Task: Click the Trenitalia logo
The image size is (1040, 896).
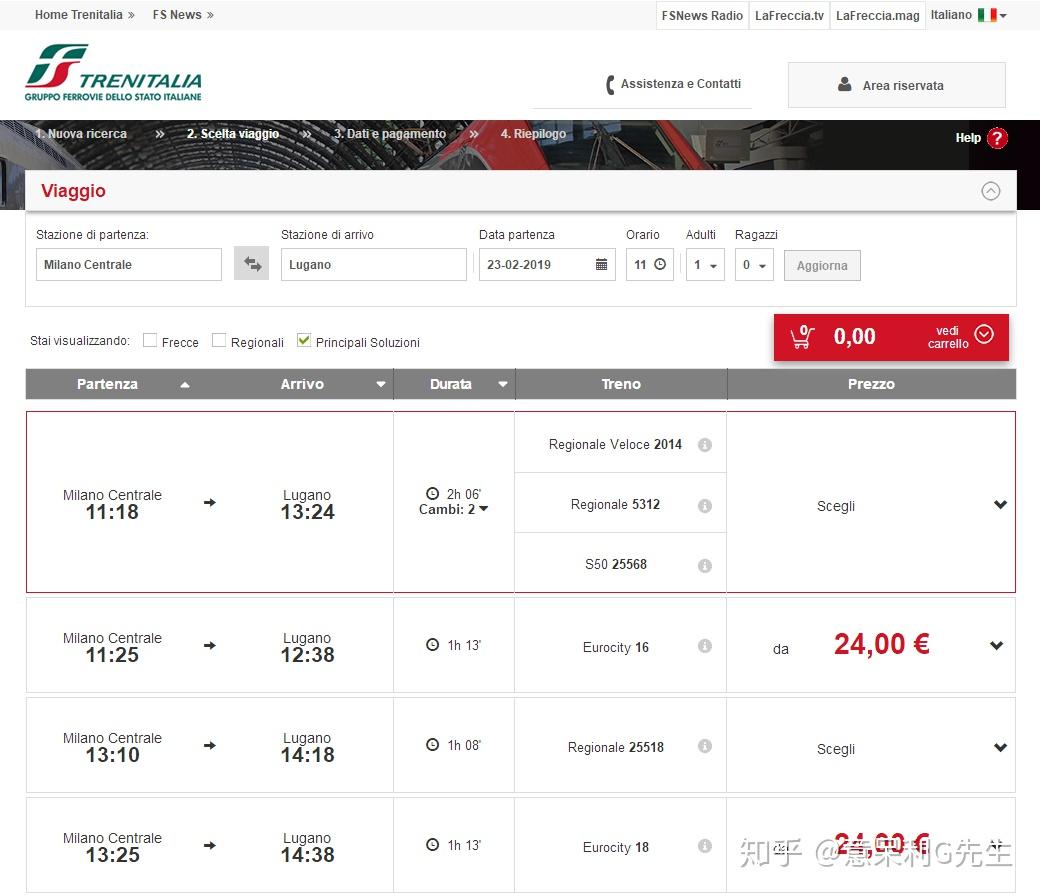Action: (x=113, y=73)
